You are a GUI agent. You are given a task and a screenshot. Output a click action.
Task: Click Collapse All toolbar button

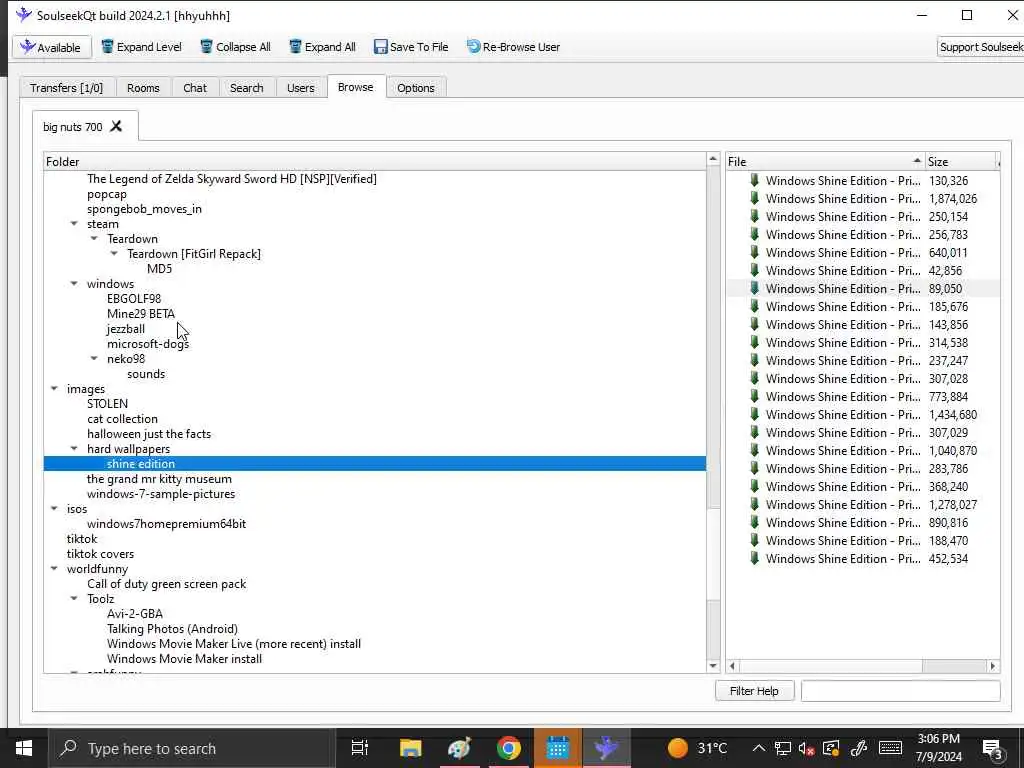tap(235, 47)
